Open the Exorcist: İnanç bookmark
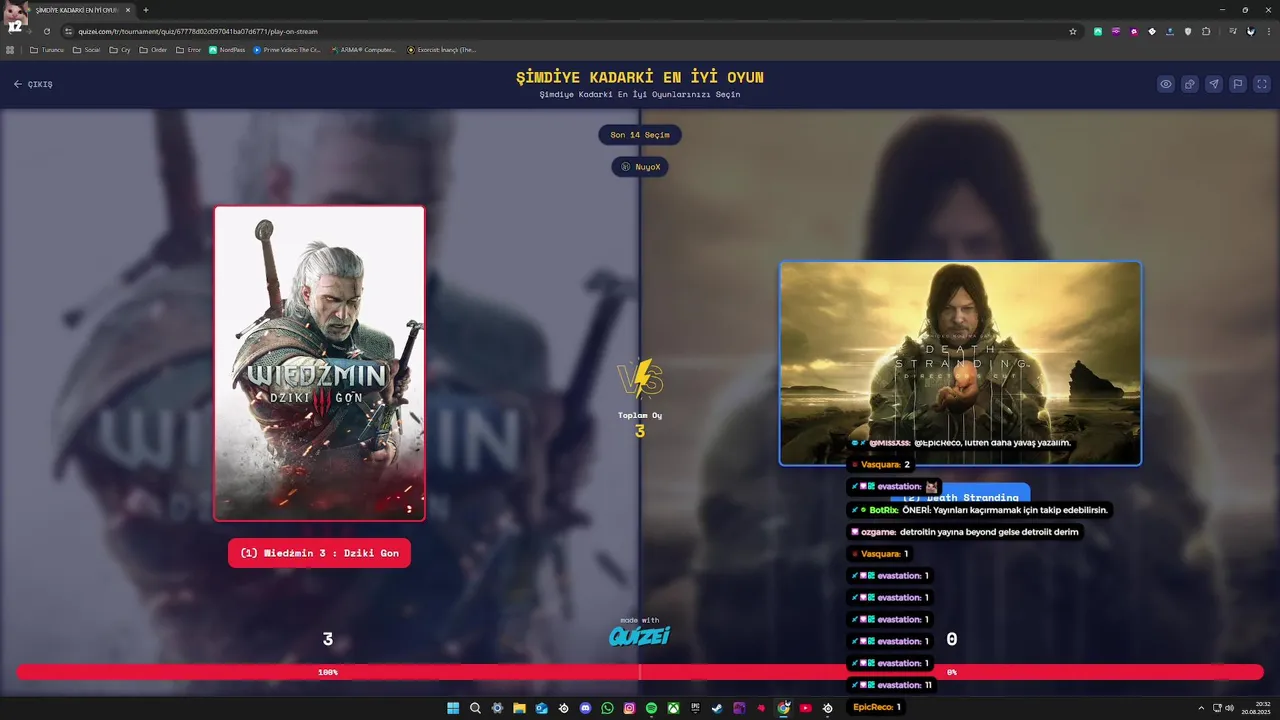 point(441,50)
